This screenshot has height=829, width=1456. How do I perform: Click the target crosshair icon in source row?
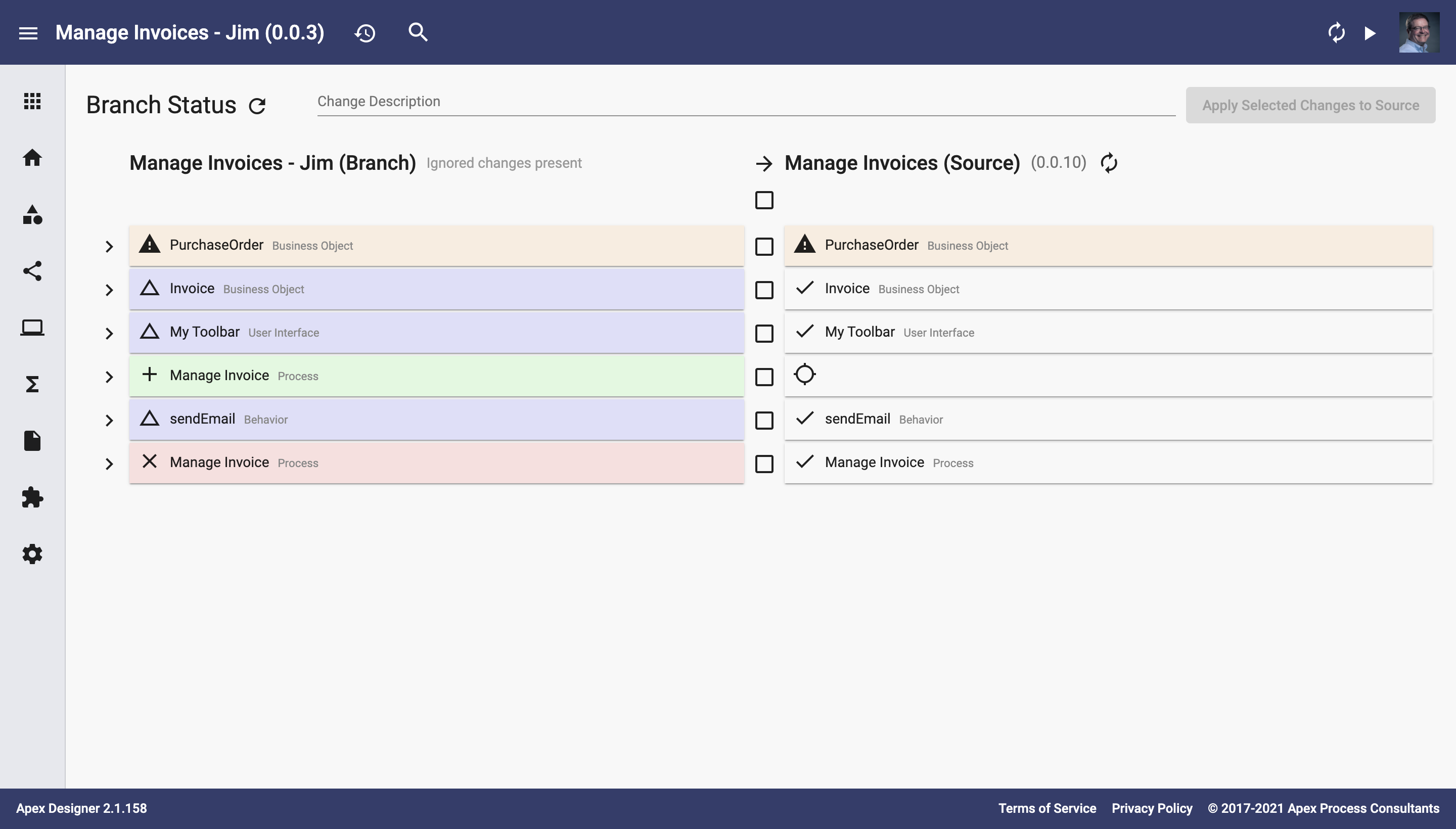pyautogui.click(x=804, y=375)
